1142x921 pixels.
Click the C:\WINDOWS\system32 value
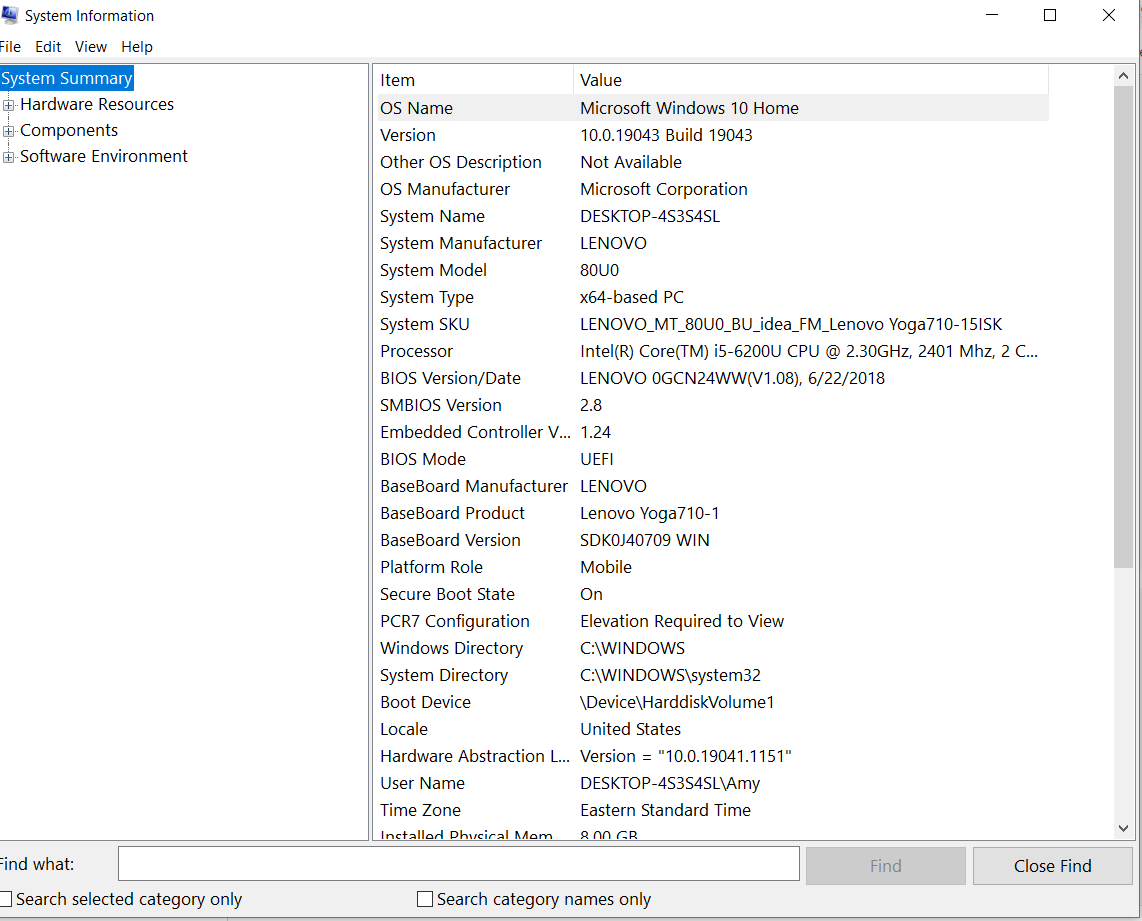click(x=670, y=675)
